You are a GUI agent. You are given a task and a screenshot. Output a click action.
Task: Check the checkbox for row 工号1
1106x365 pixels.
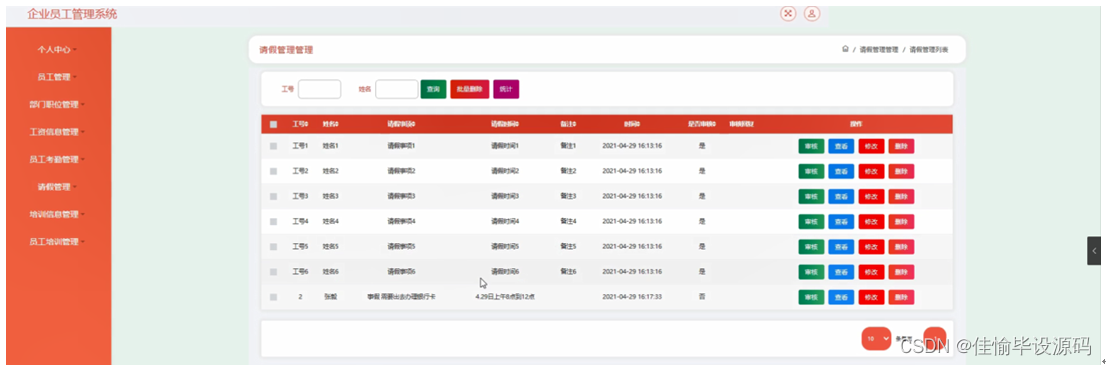273,146
